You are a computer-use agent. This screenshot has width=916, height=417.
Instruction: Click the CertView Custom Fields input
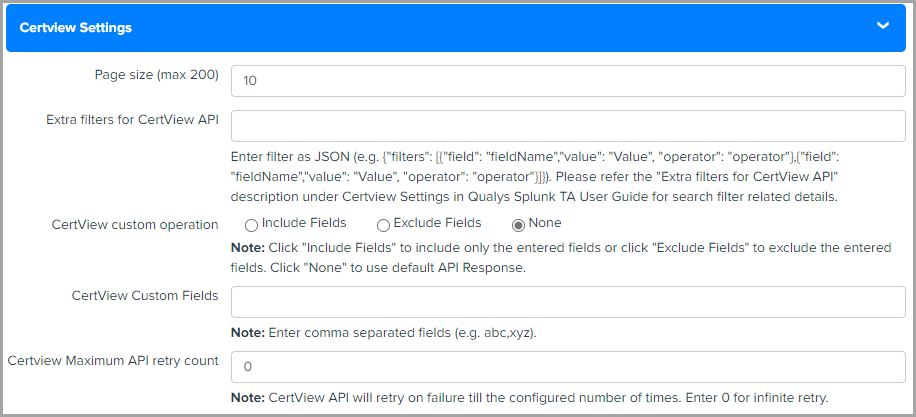(x=568, y=302)
